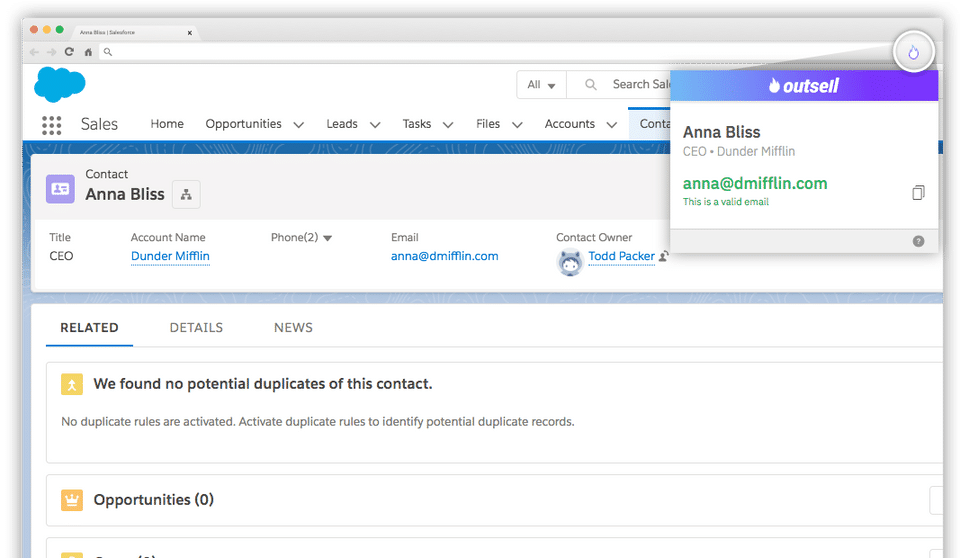Switch to the DETAILS tab
960x558 pixels.
tap(196, 328)
